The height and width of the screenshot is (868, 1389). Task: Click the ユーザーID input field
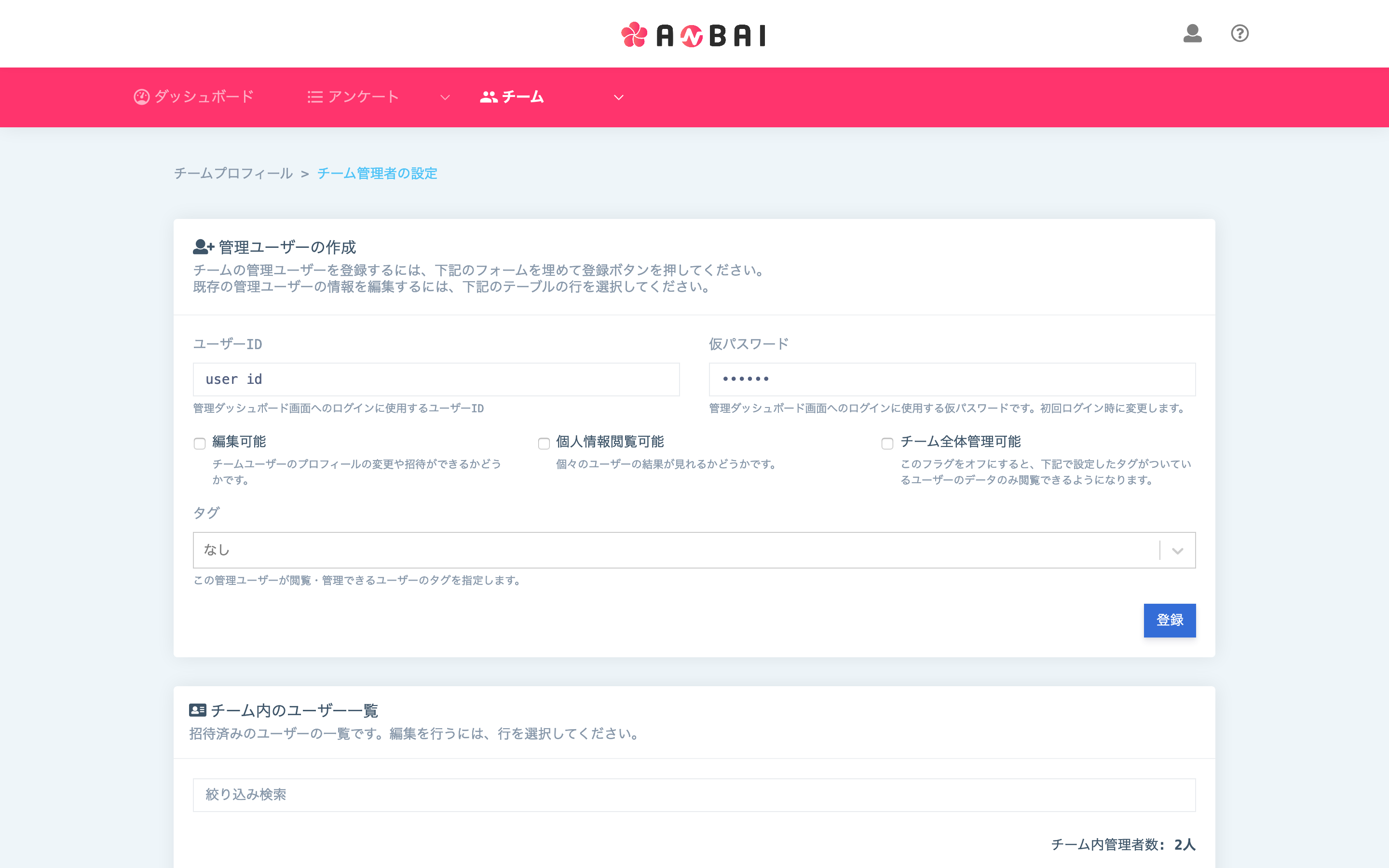coord(436,379)
